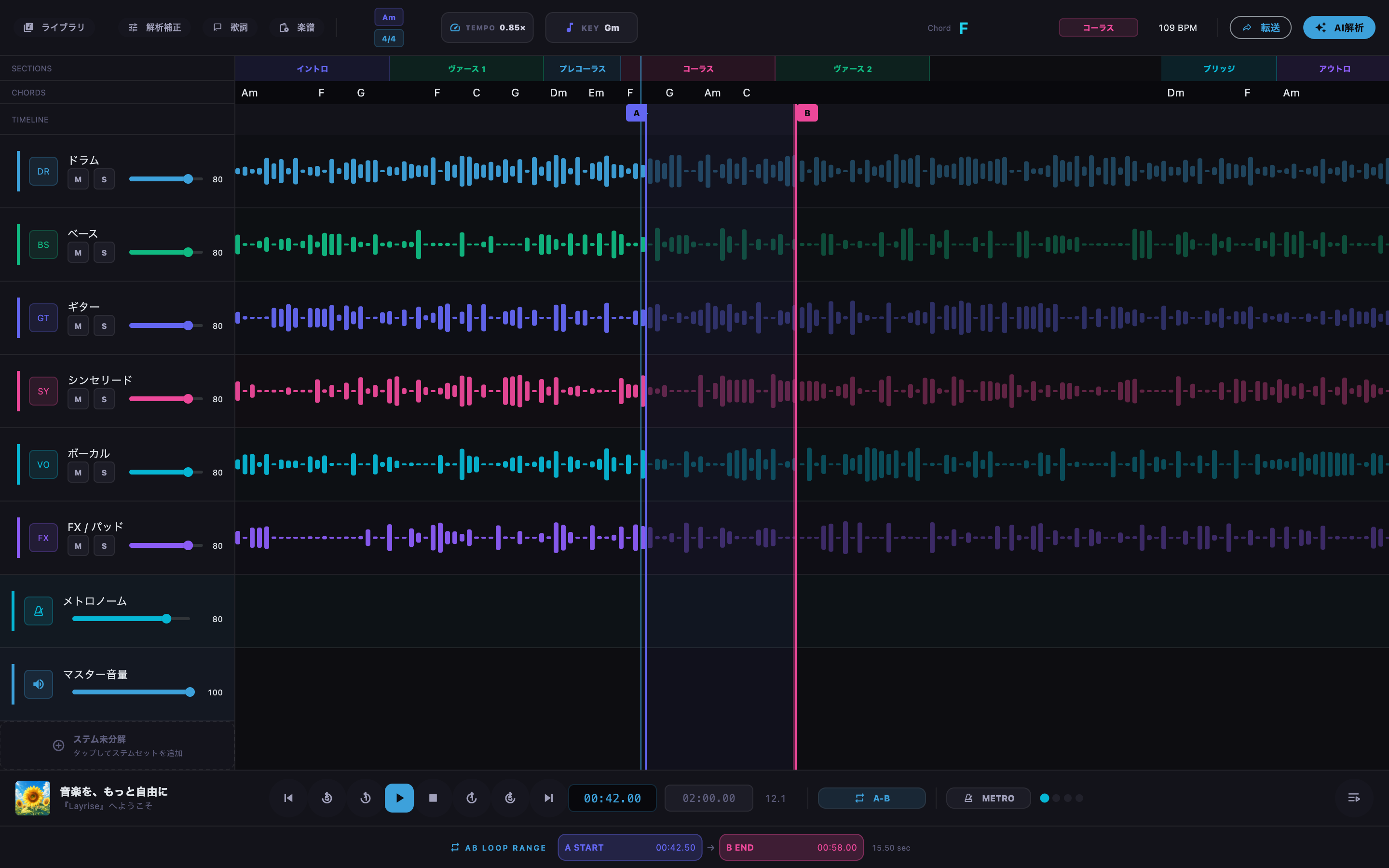Skip to the previous track icon

[289, 798]
